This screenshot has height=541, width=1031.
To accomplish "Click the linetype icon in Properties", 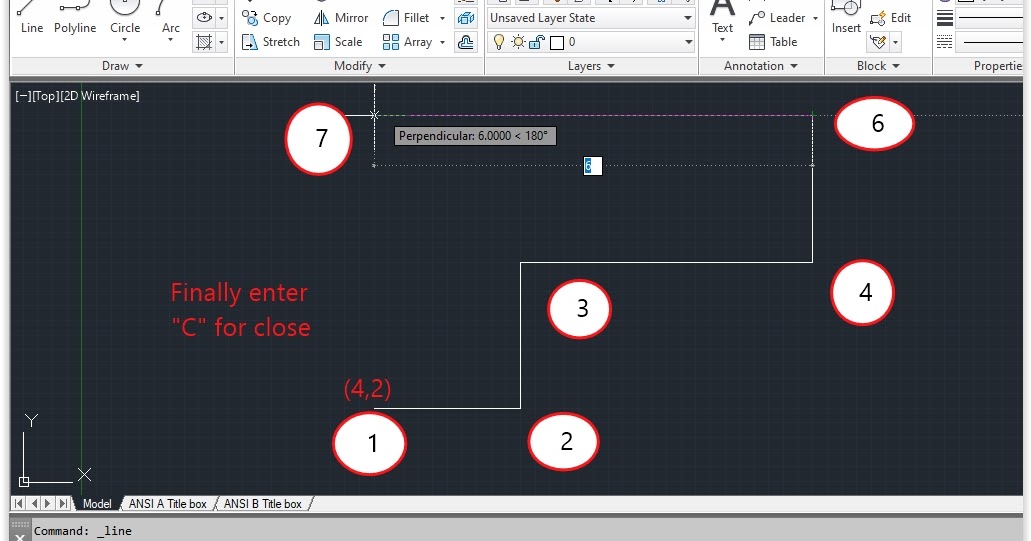I will [x=945, y=42].
